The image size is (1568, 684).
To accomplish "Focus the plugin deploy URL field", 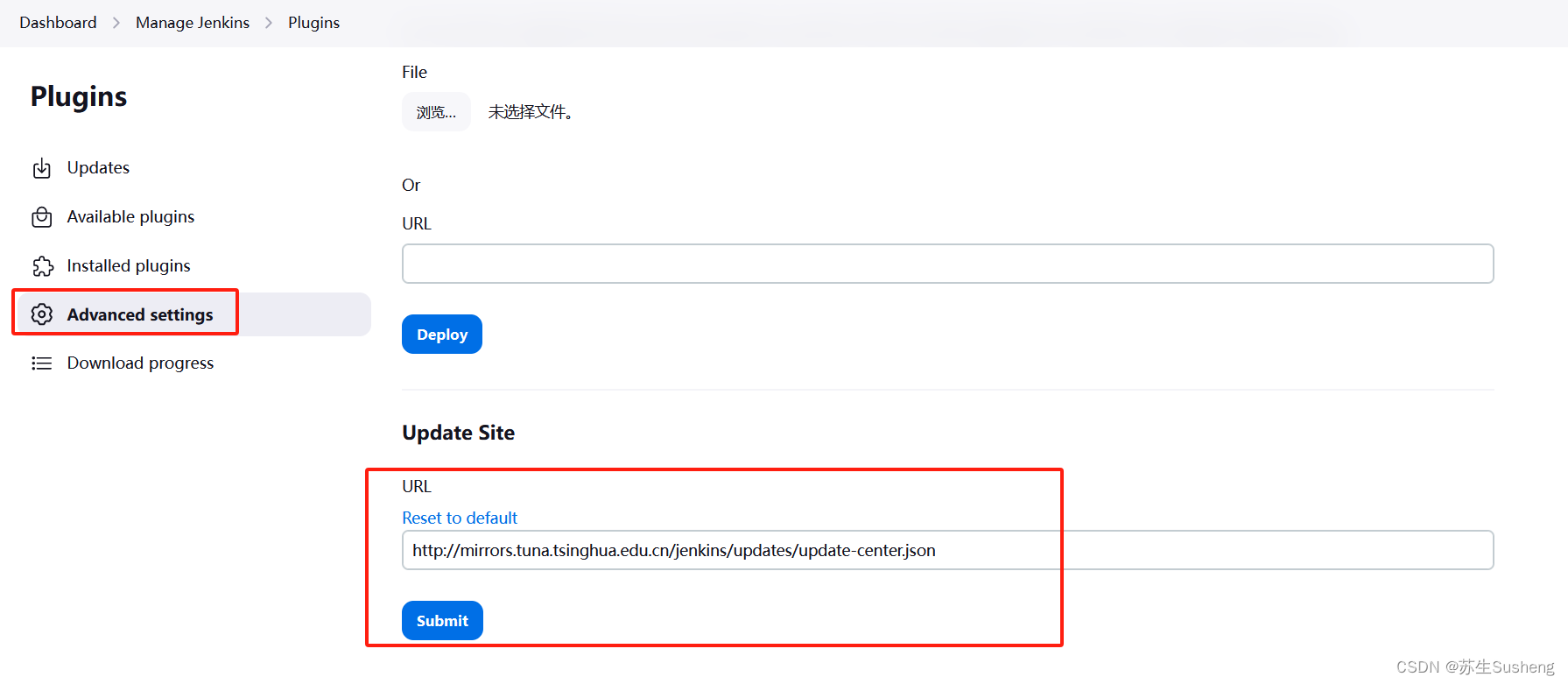I will click(947, 264).
